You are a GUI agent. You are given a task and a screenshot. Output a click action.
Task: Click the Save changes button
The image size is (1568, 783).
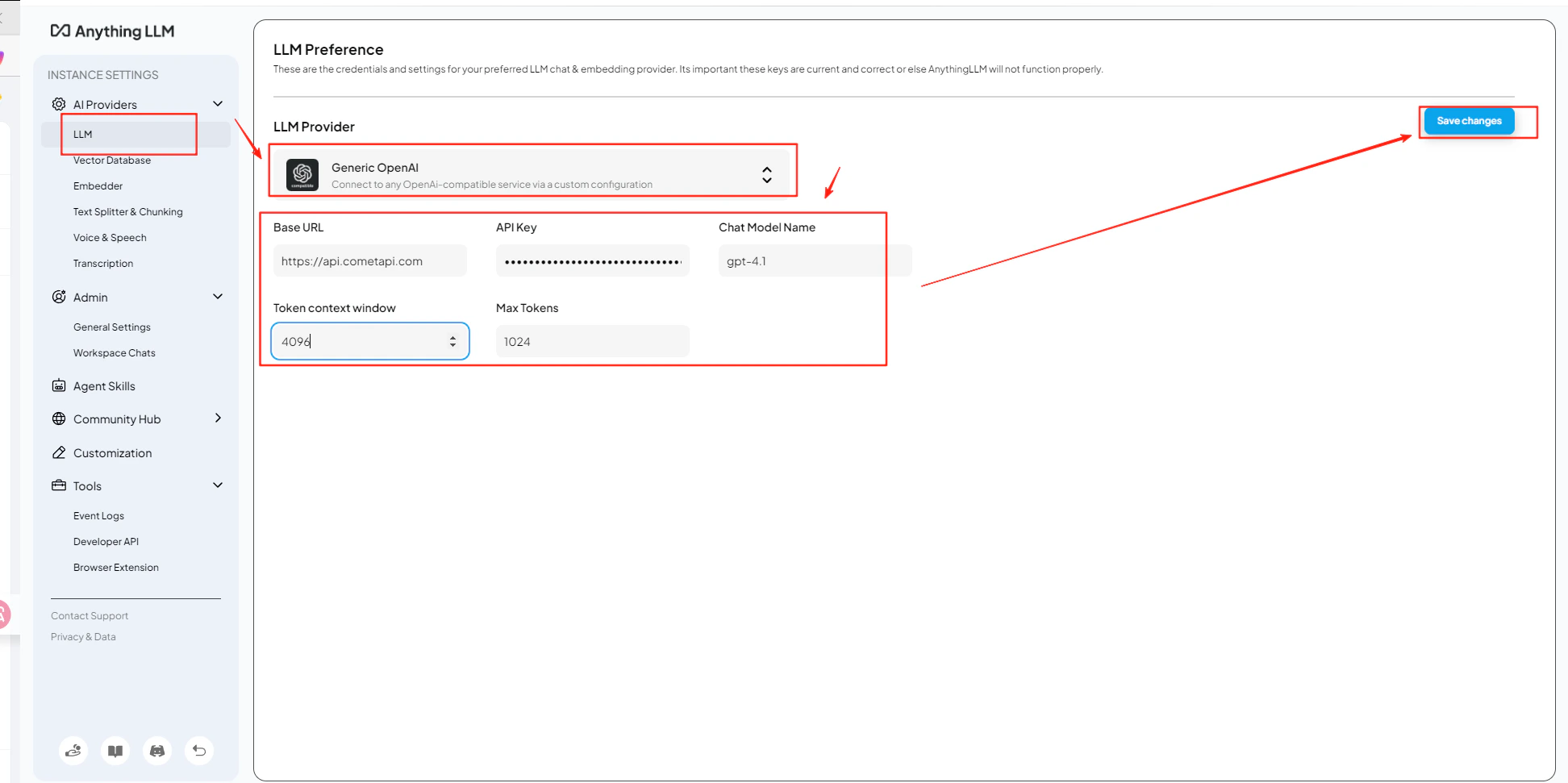click(1468, 120)
